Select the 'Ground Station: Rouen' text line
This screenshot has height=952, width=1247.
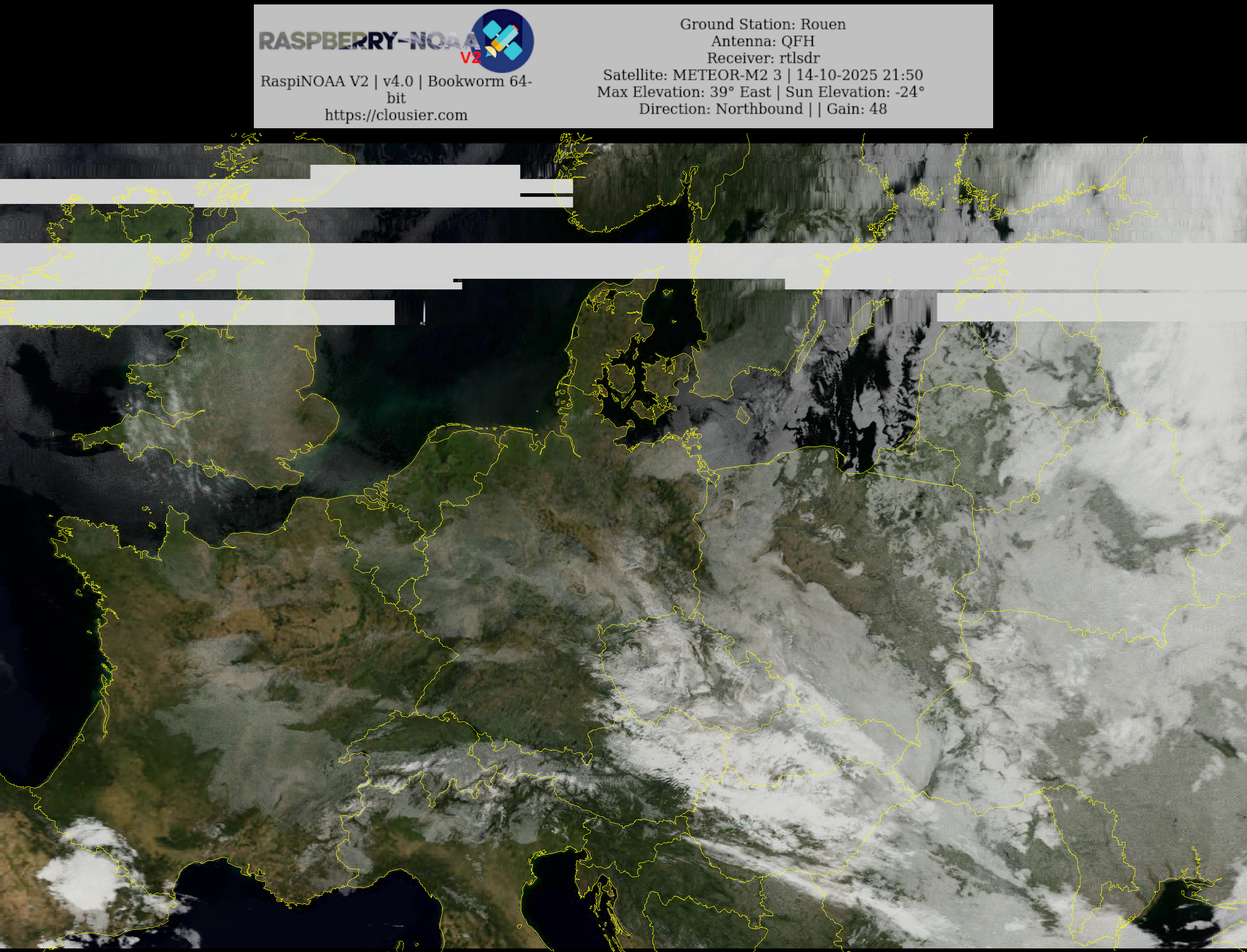click(x=762, y=24)
